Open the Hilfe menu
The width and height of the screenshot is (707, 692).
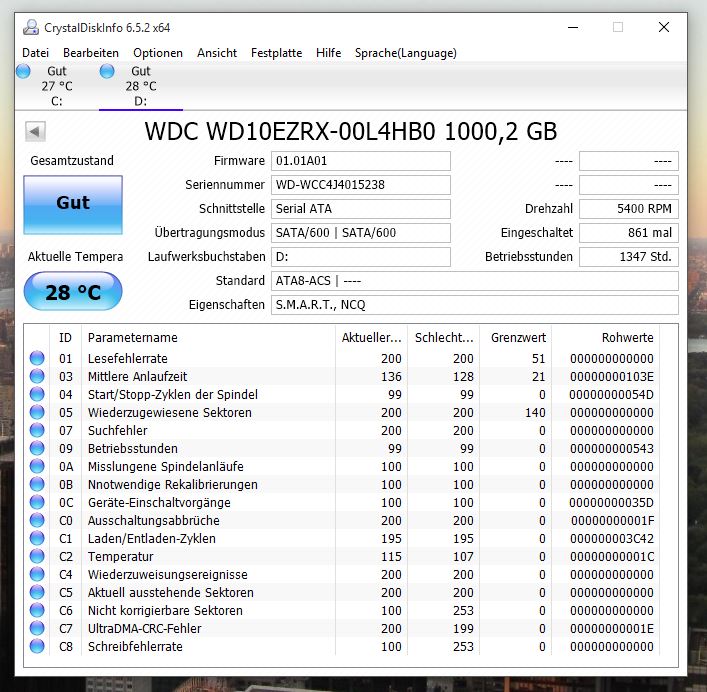tap(328, 53)
